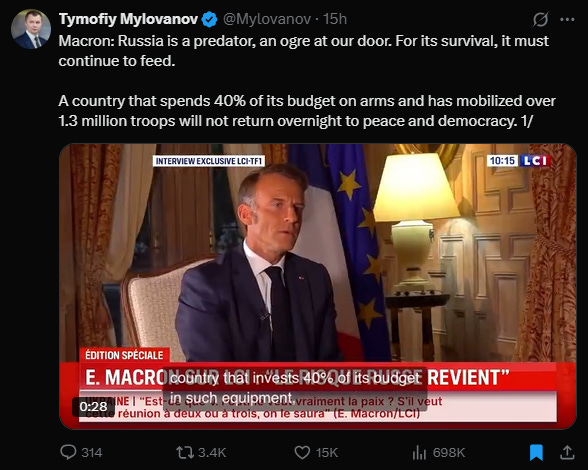The height and width of the screenshot is (470, 588).
Task: View analytics showing 698K views
Action: point(438,452)
